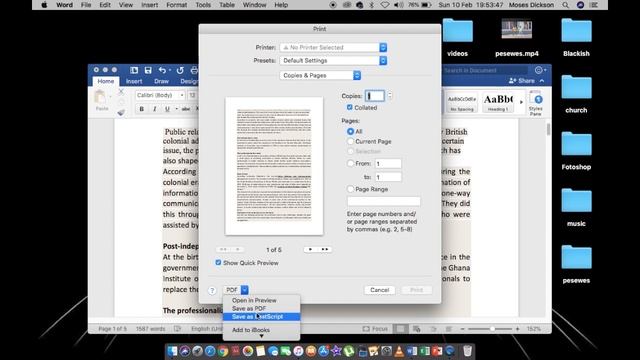Click the Bluetooth icon in menu bar
Viewport: 640px width, 360px height.
371,5
